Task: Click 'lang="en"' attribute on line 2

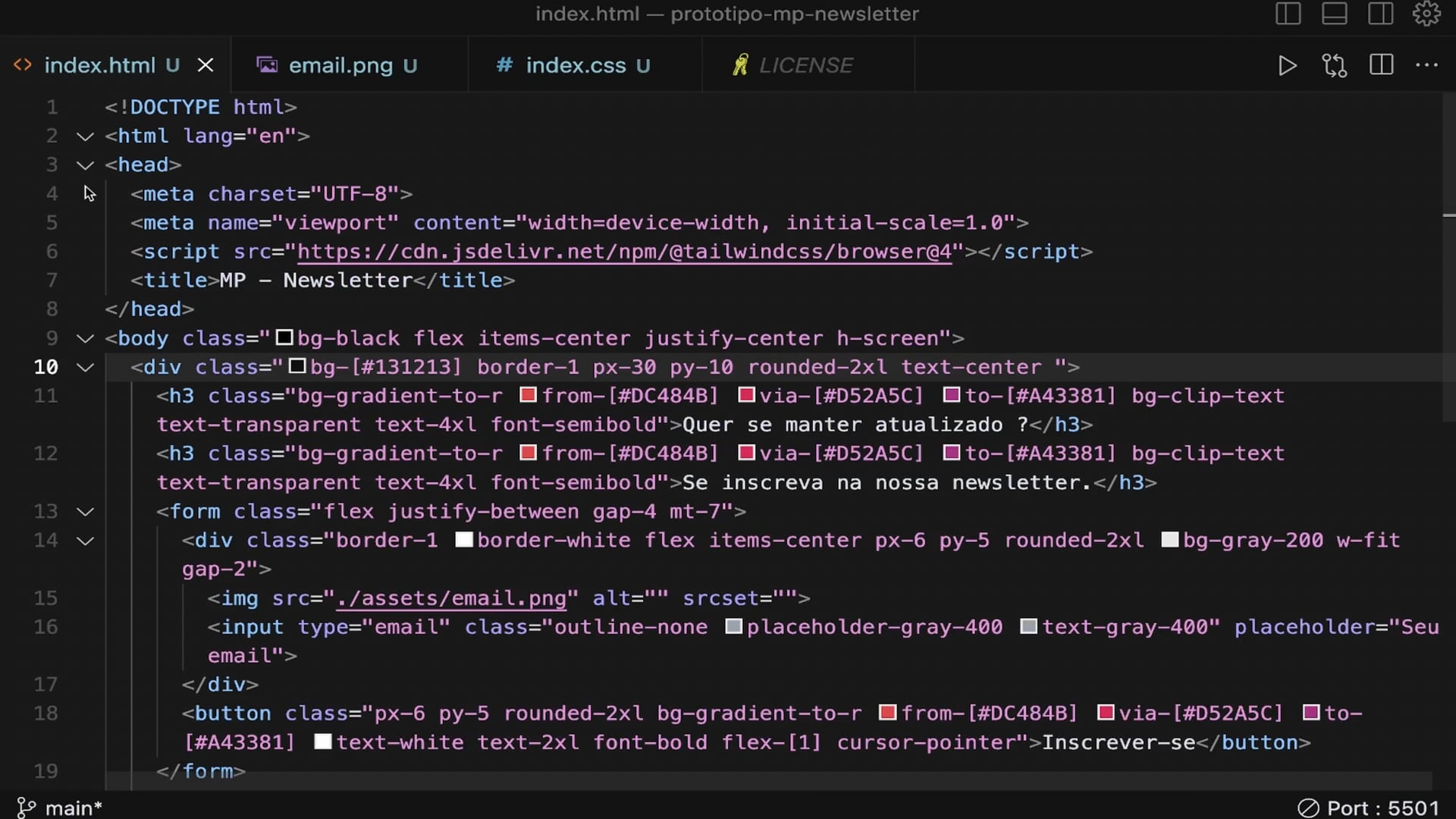Action: coord(240,136)
